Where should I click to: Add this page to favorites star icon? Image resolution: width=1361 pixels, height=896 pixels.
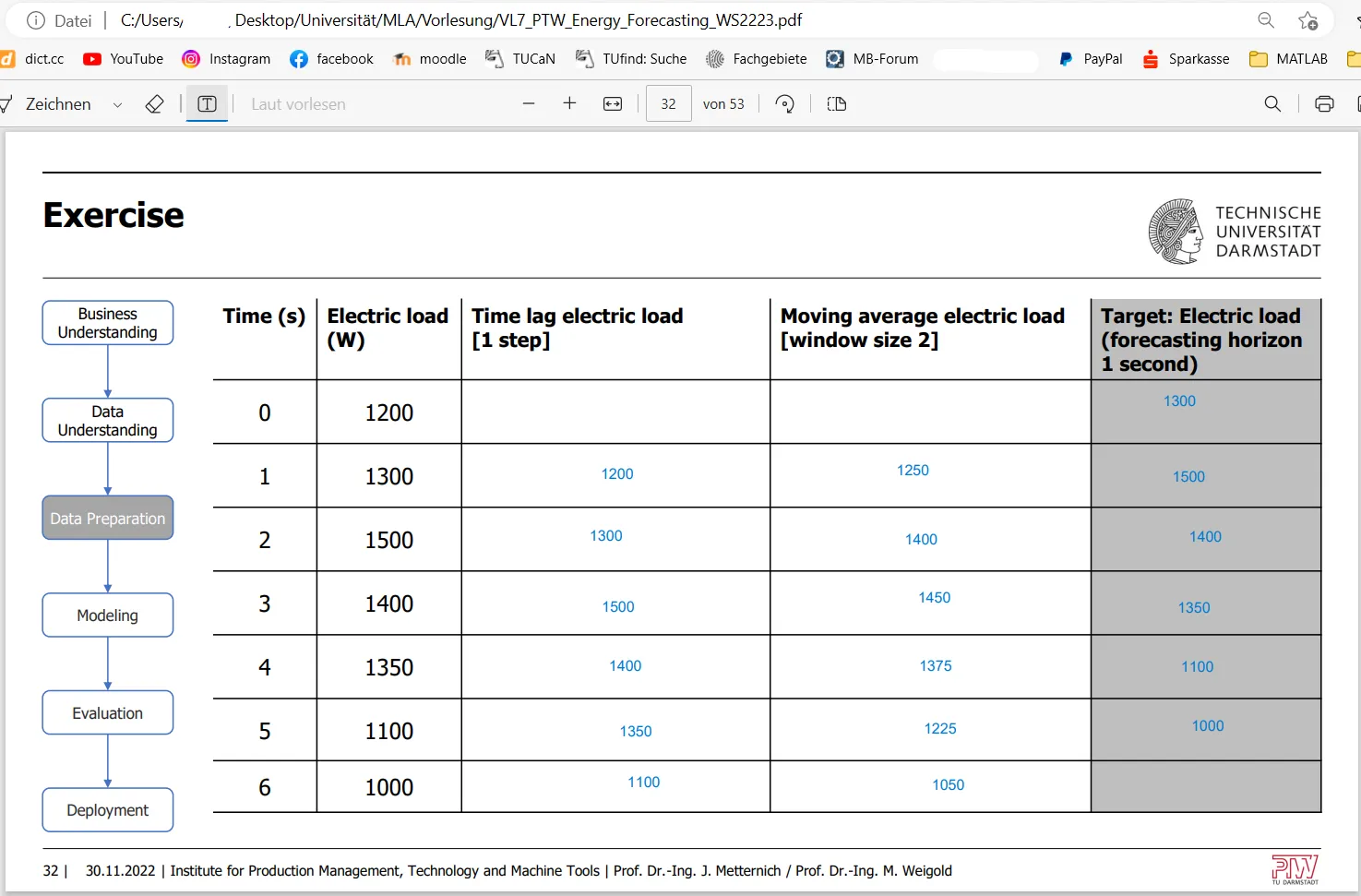(x=1307, y=20)
